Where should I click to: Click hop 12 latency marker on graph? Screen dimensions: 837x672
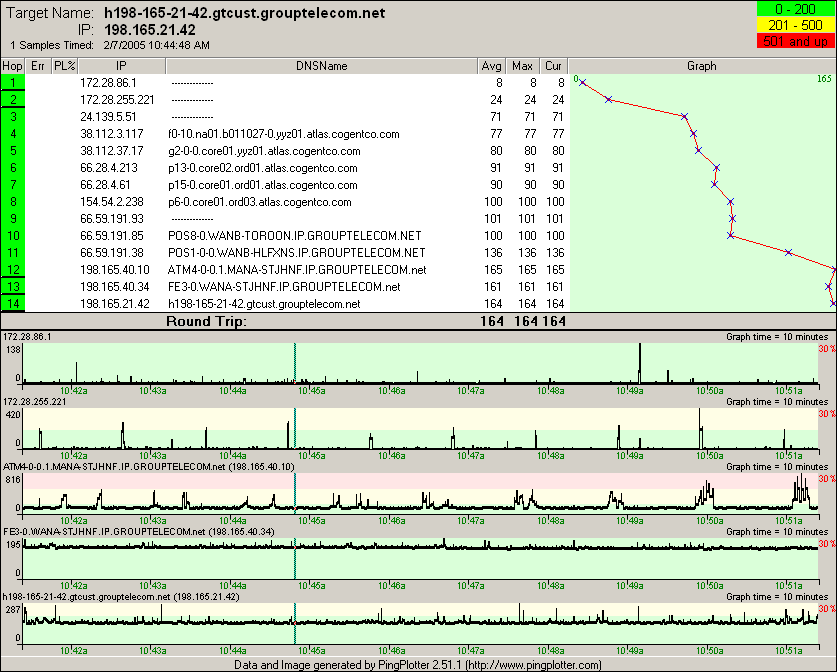click(834, 269)
